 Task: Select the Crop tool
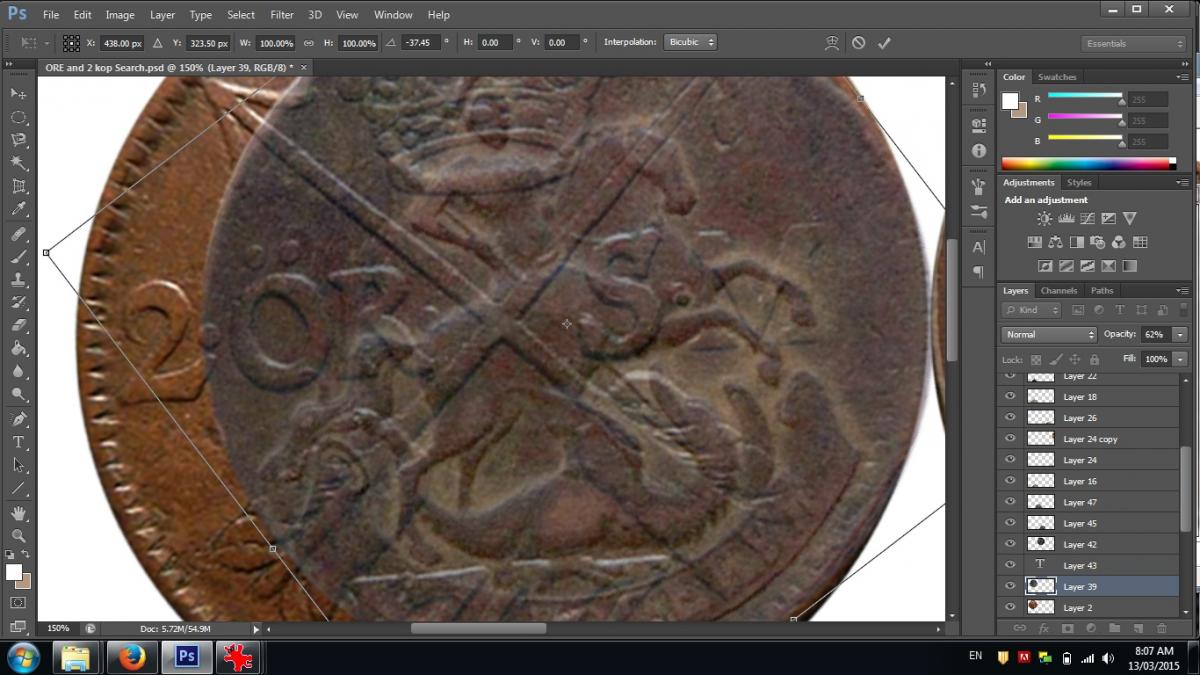(x=18, y=186)
